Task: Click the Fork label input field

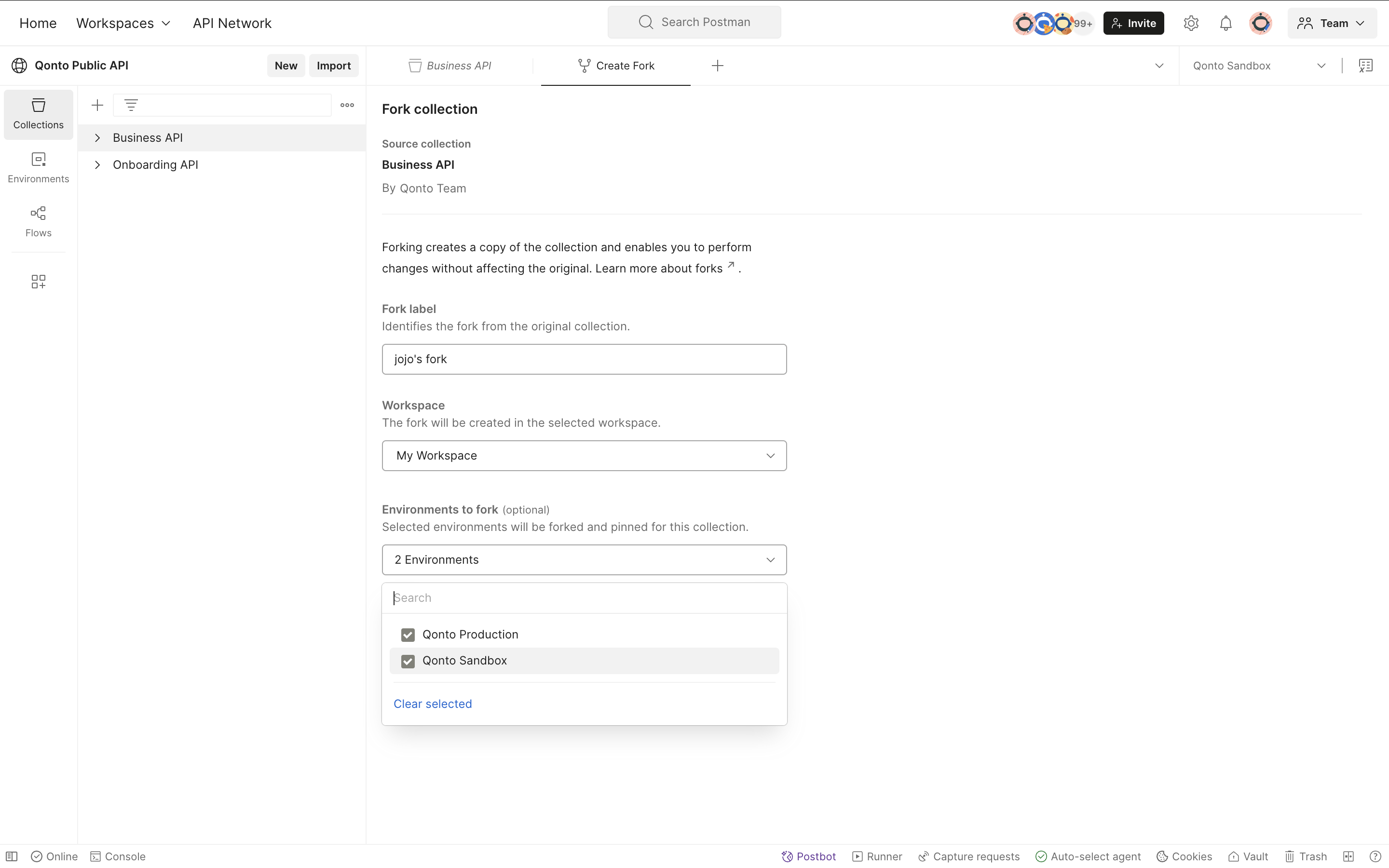Action: pos(584,359)
